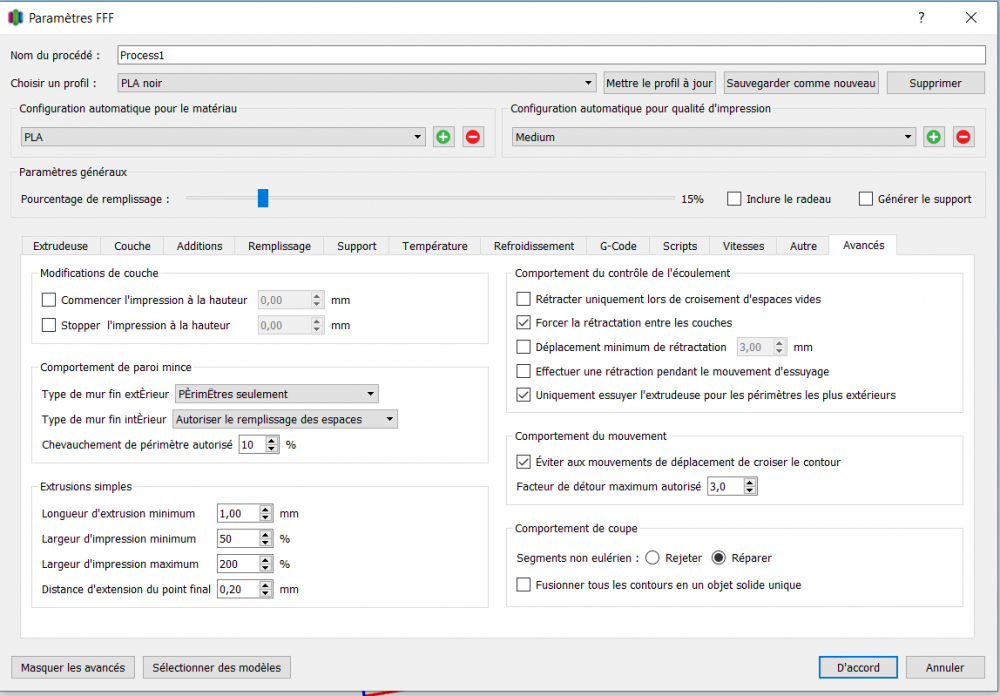Click the Longueur d'extrusion minimum value field
Viewport: 1000px width, 696px height.
click(239, 514)
